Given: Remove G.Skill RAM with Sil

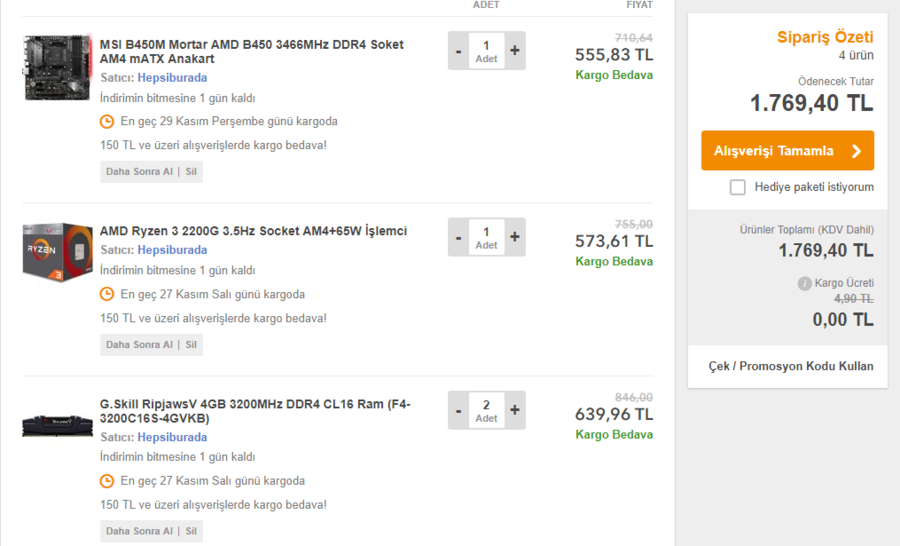Looking at the screenshot, I should (191, 531).
